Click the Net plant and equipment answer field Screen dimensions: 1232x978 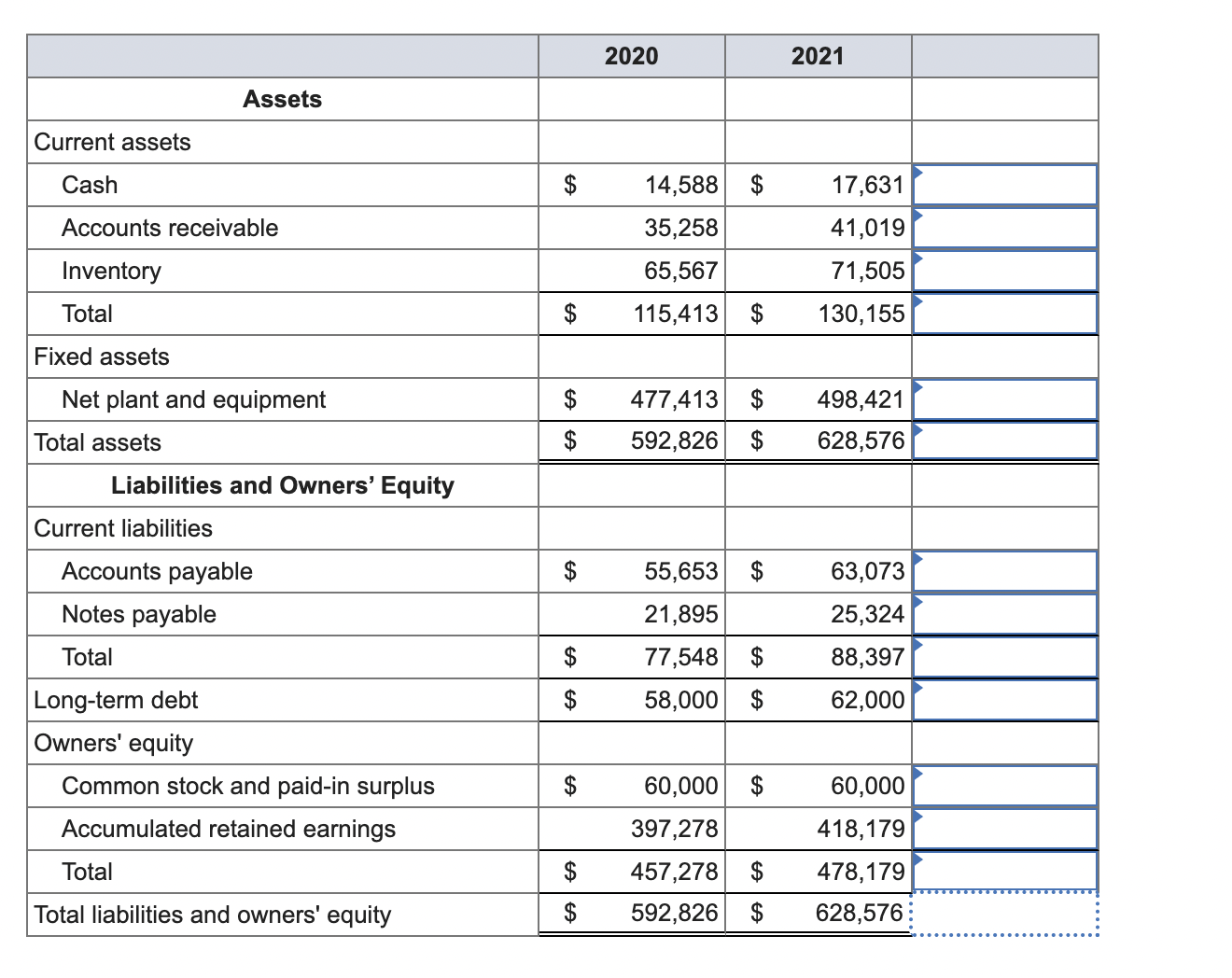tap(1005, 399)
